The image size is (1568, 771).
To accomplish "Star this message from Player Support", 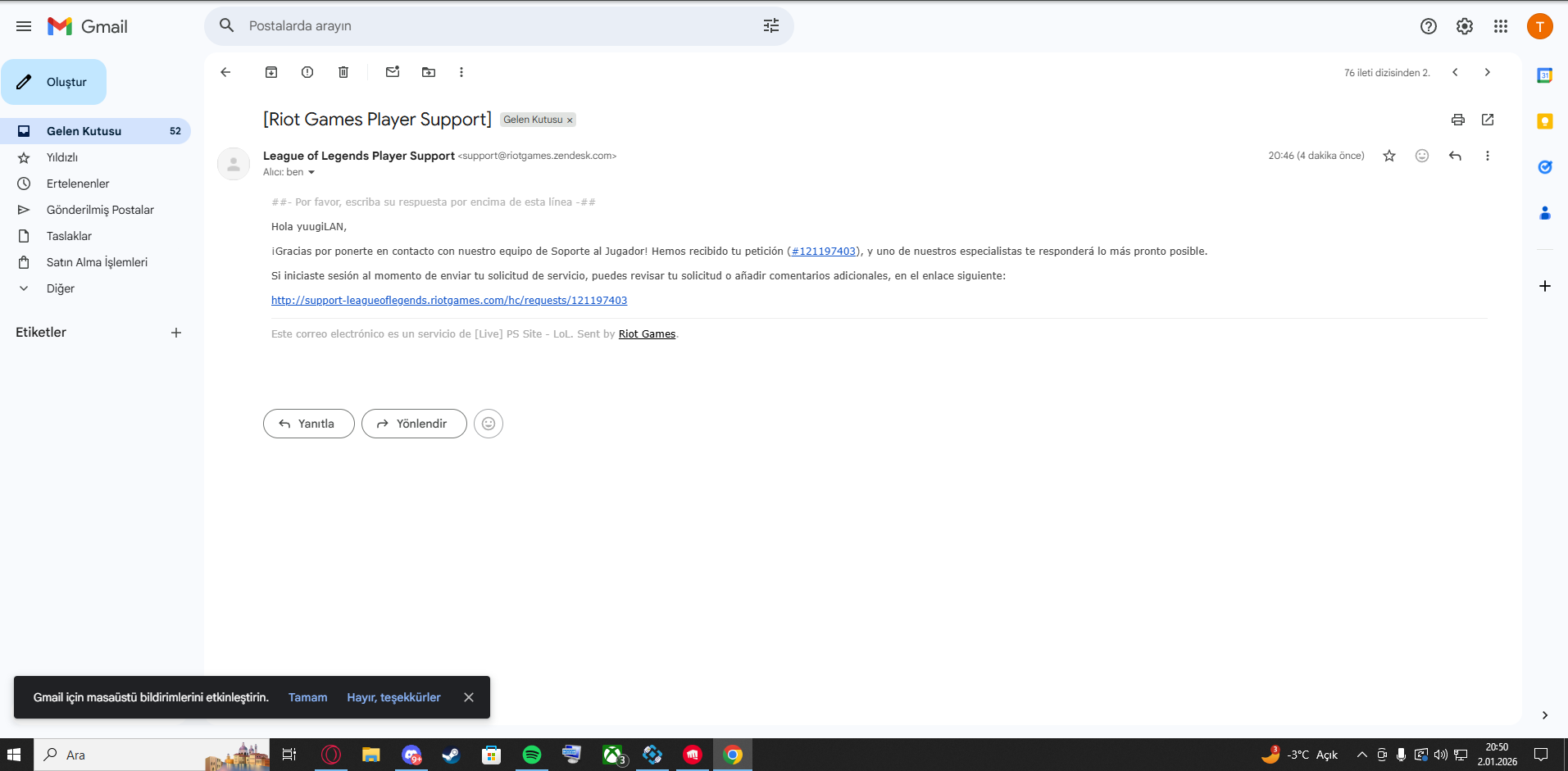I will [1389, 156].
